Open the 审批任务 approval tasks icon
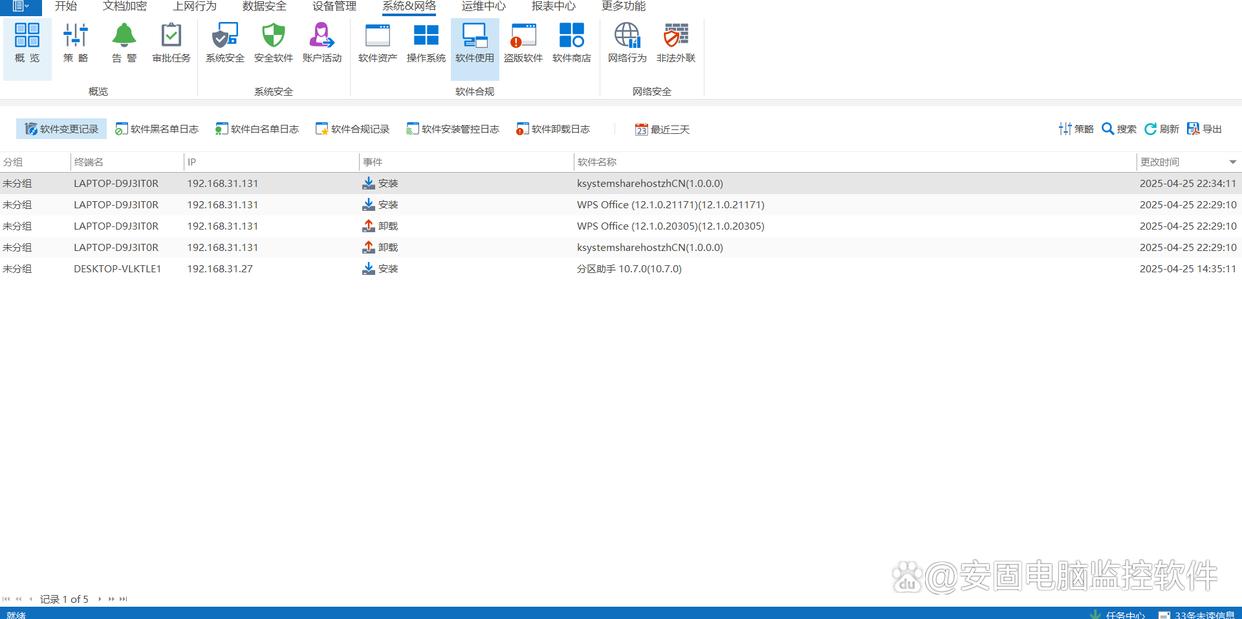The image size is (1242, 619). [x=171, y=43]
